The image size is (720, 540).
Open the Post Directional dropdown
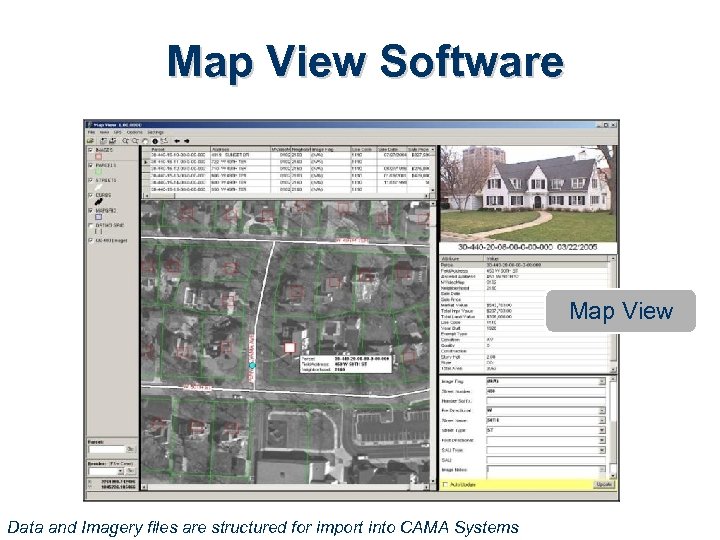[602, 440]
